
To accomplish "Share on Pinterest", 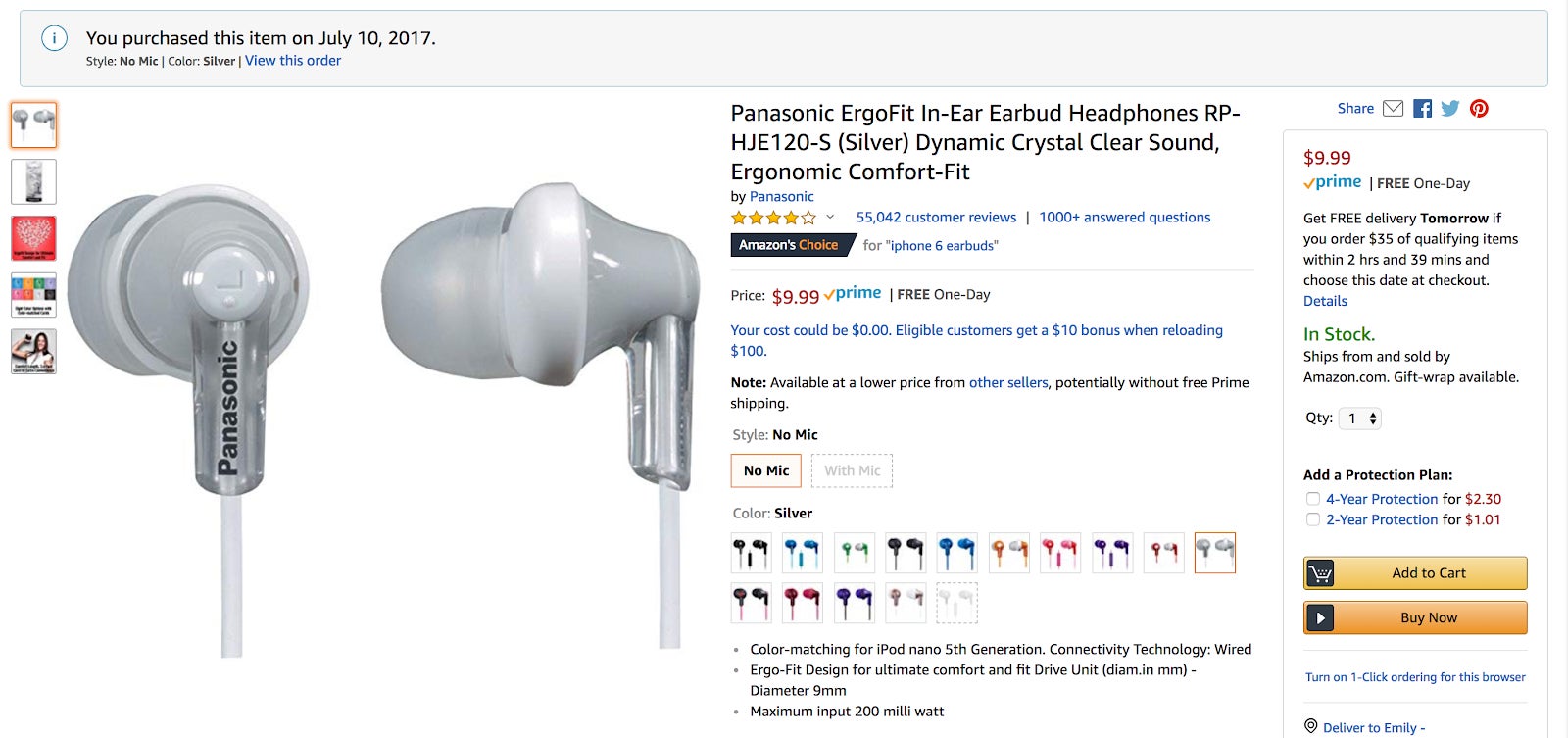I will pyautogui.click(x=1479, y=109).
